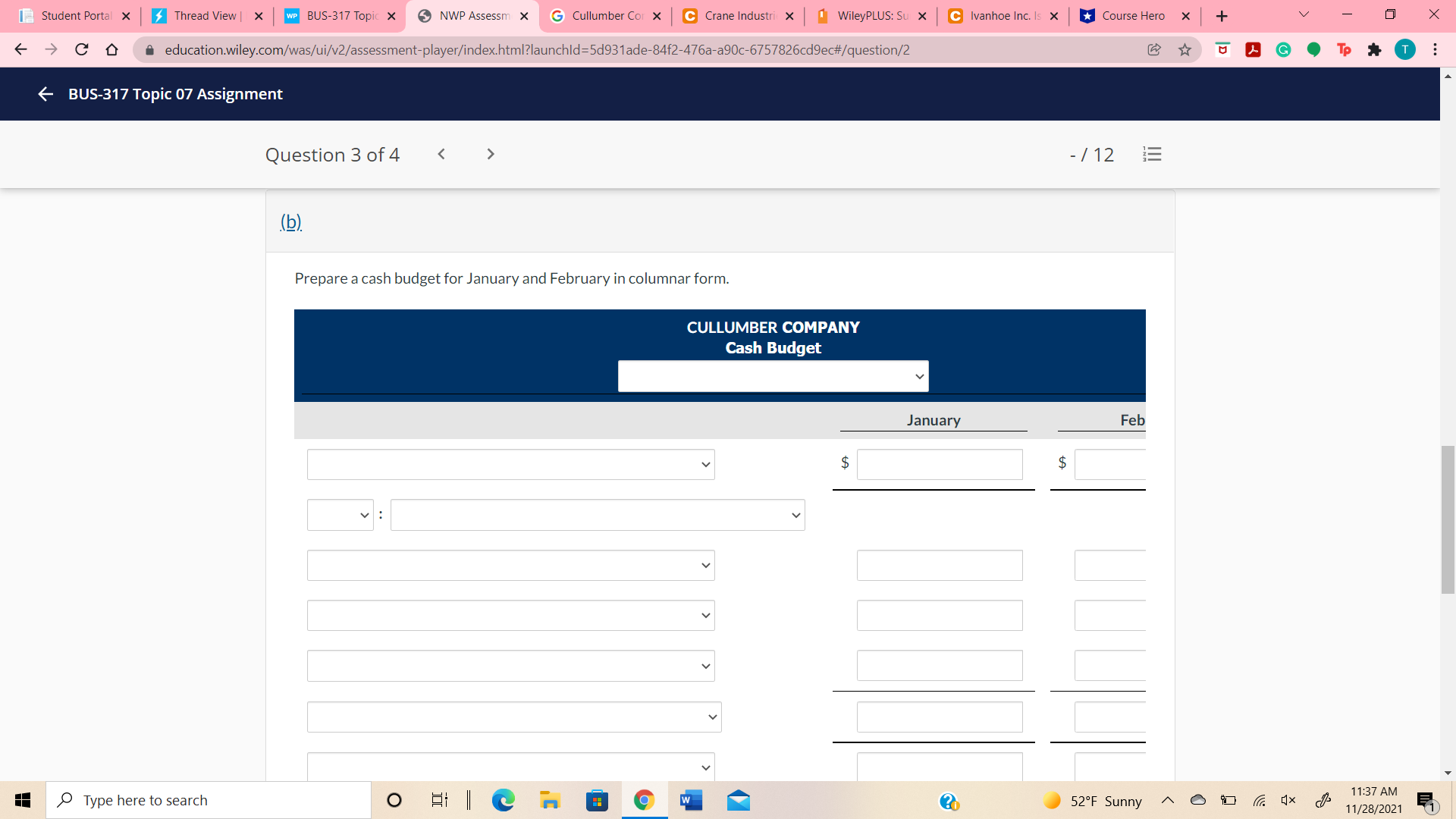Expand the first row label dropdown
This screenshot has width=1456, height=819.
tap(510, 464)
